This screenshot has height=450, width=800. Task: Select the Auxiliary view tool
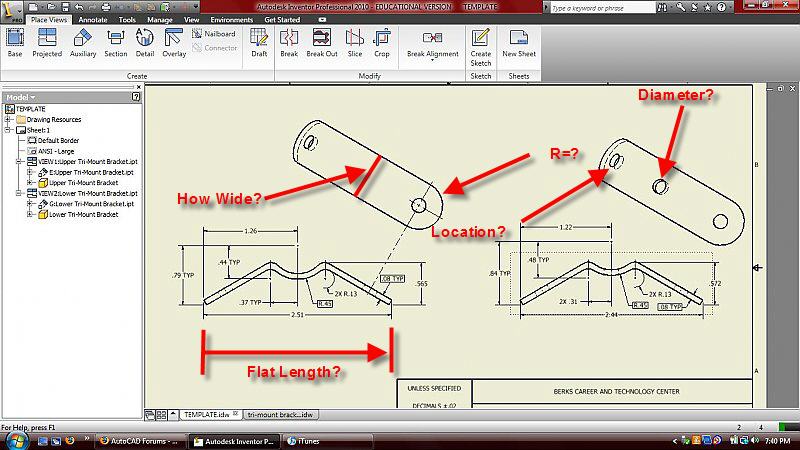83,43
